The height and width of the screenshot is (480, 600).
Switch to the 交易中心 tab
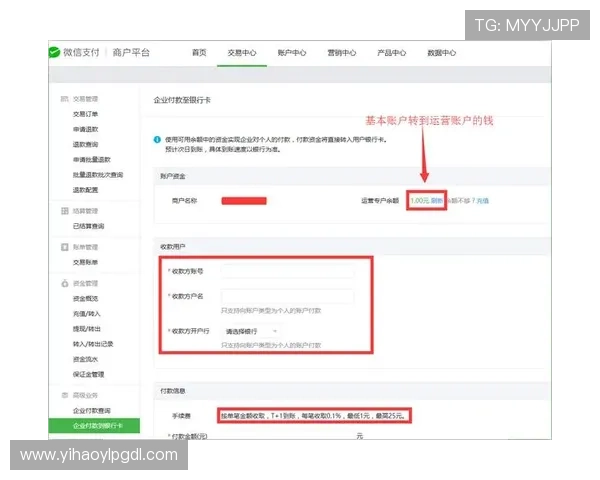[x=242, y=53]
